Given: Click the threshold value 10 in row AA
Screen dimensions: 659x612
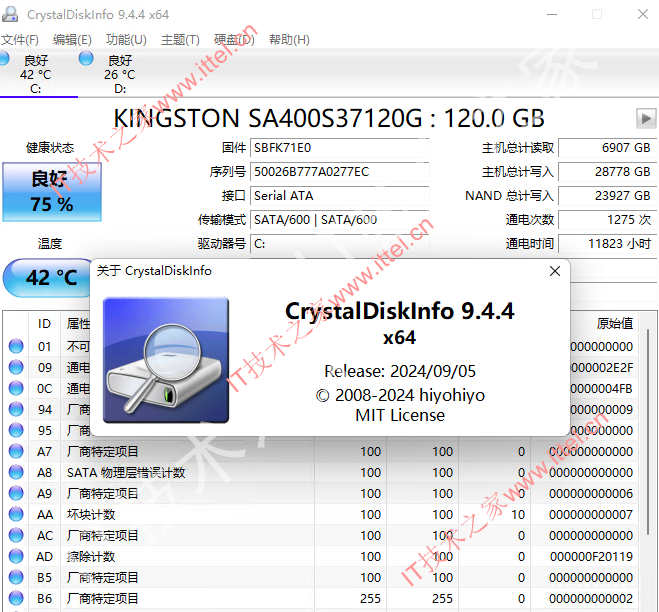Looking at the screenshot, I should click(x=518, y=514).
